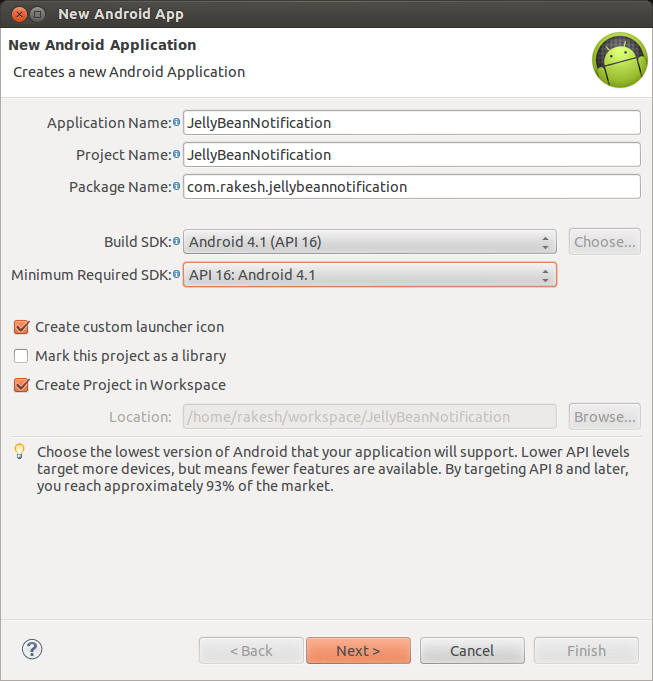The width and height of the screenshot is (653, 681).
Task: Close the New Android App window
Action: pos(19,14)
